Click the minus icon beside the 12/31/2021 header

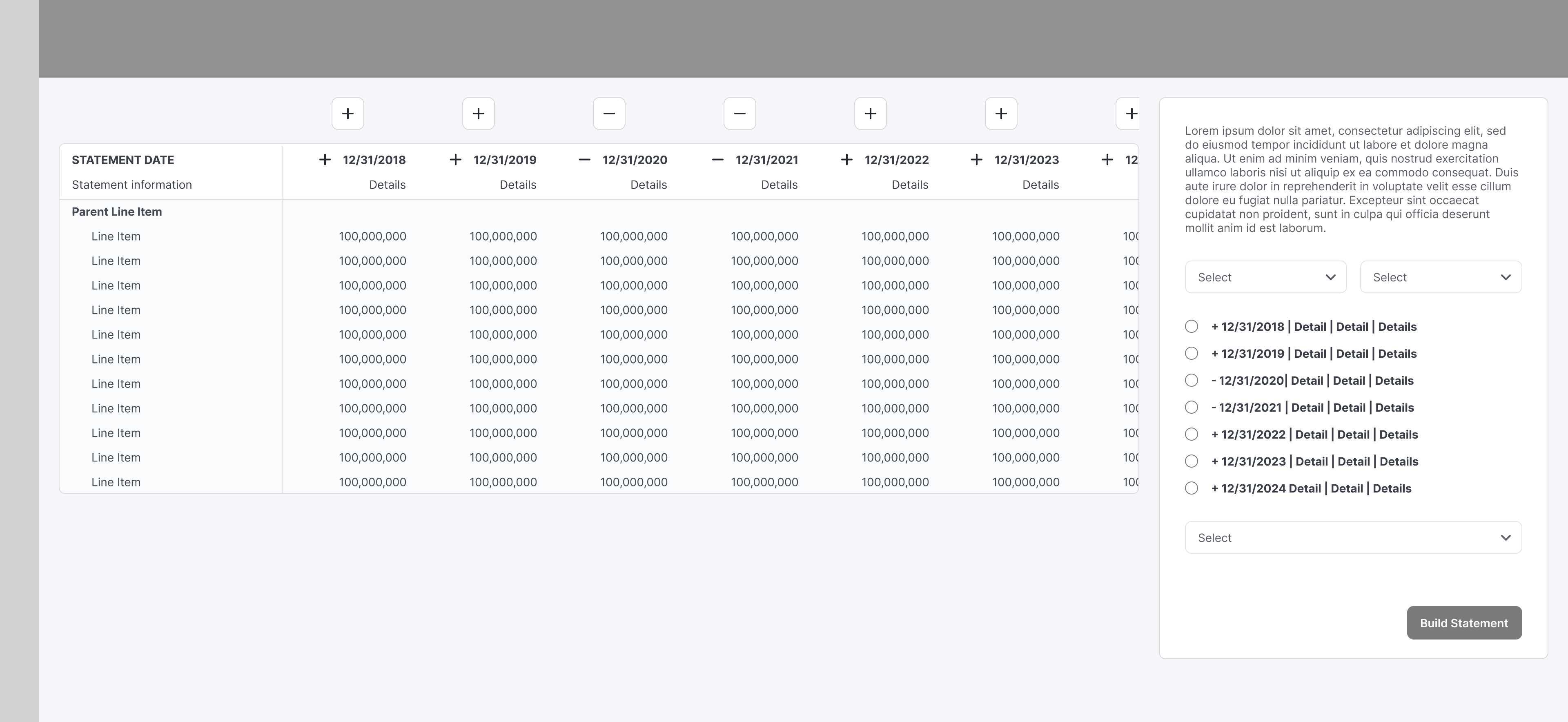718,160
